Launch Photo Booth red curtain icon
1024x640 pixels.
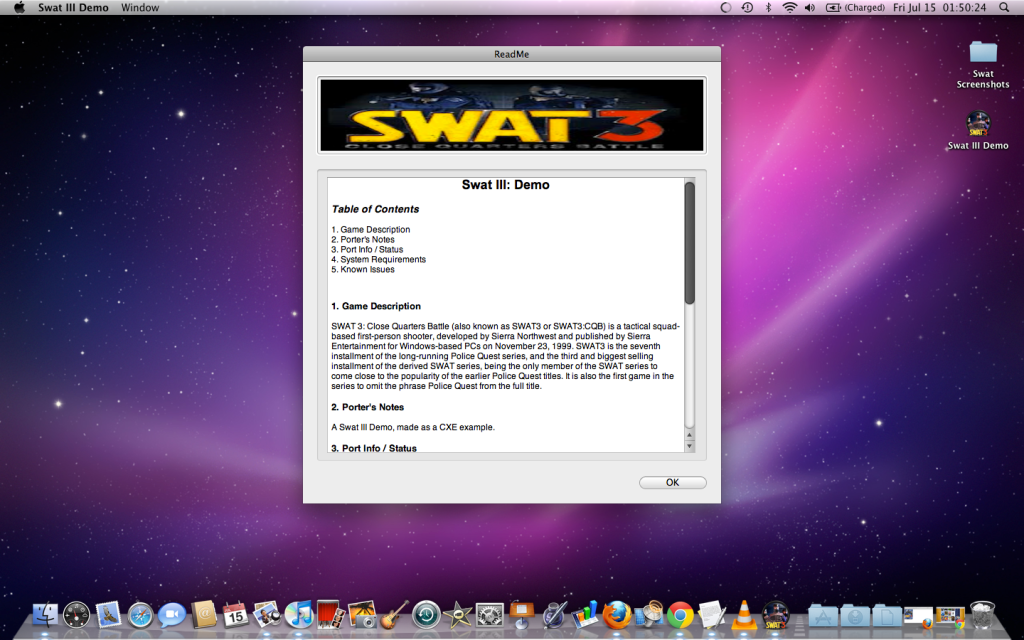pyautogui.click(x=330, y=615)
